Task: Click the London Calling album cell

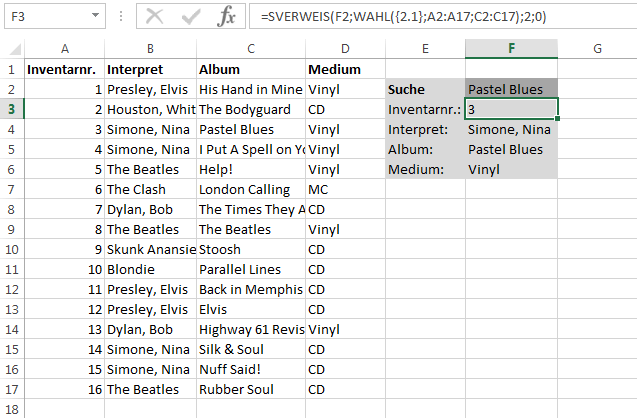Action: click(251, 189)
